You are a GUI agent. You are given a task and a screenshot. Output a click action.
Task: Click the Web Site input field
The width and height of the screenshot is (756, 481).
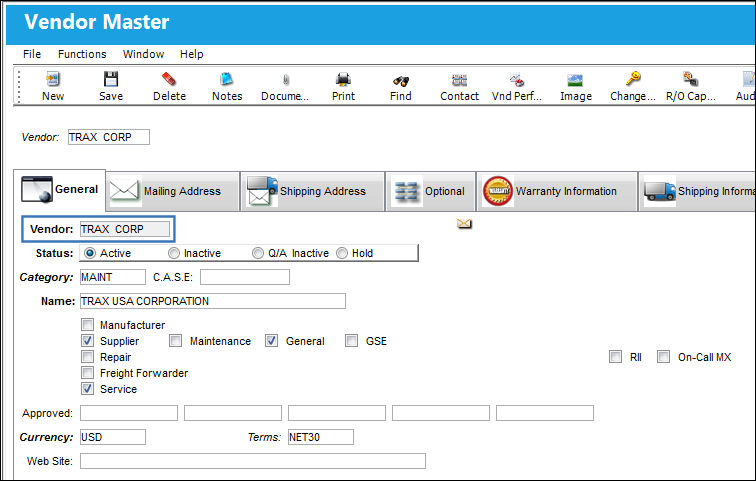coord(253,461)
